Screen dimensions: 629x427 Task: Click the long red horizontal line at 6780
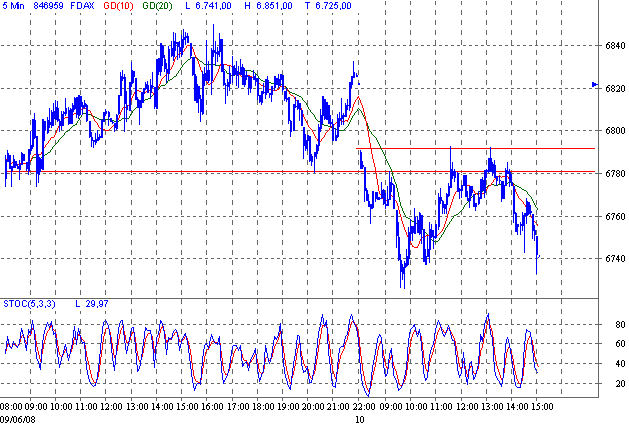pos(300,172)
